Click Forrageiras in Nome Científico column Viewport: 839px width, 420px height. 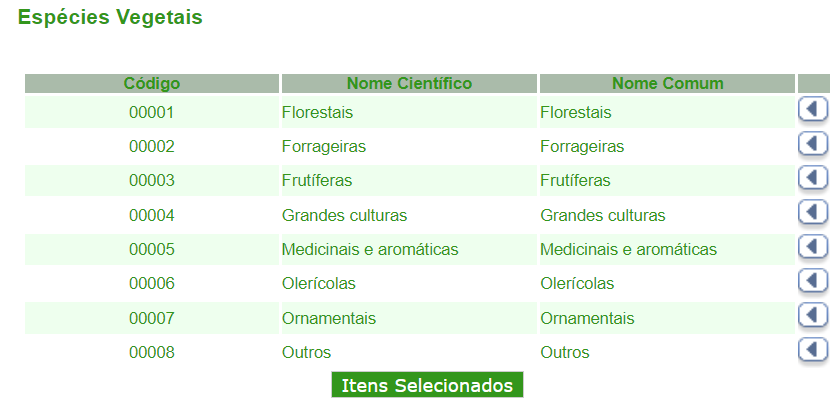(x=324, y=147)
